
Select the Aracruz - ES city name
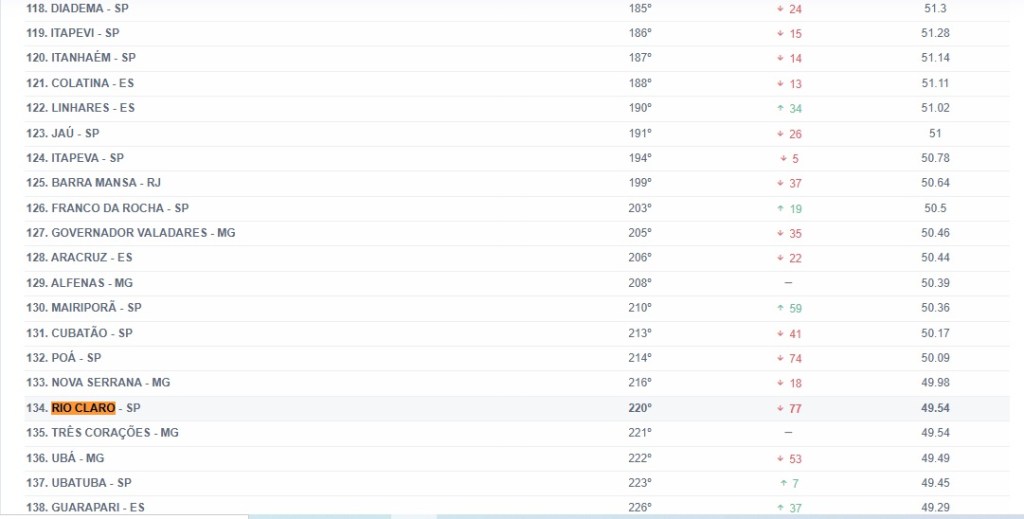pos(91,258)
